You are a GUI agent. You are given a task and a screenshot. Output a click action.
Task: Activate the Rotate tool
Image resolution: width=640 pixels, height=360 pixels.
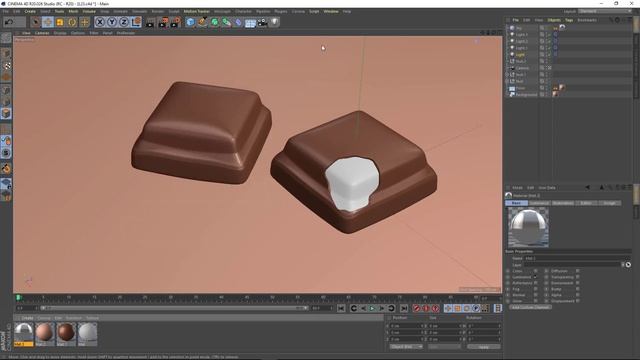[x=72, y=22]
